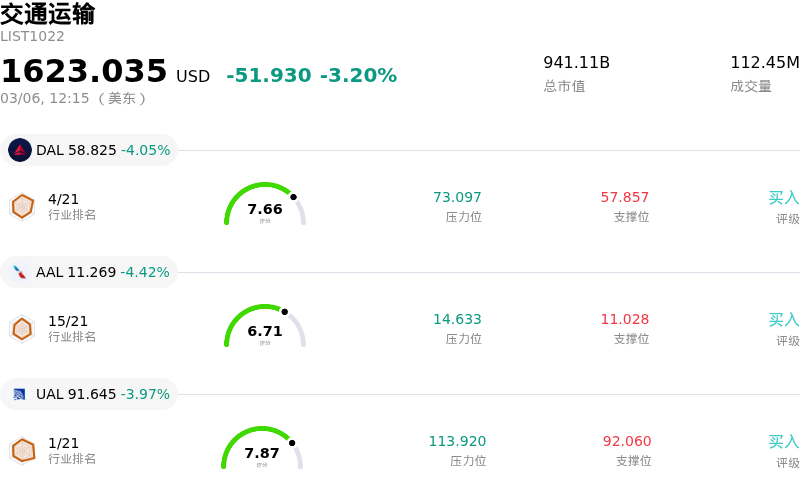
Task: Click the AAL 6.71 score gauge
Action: tap(264, 328)
